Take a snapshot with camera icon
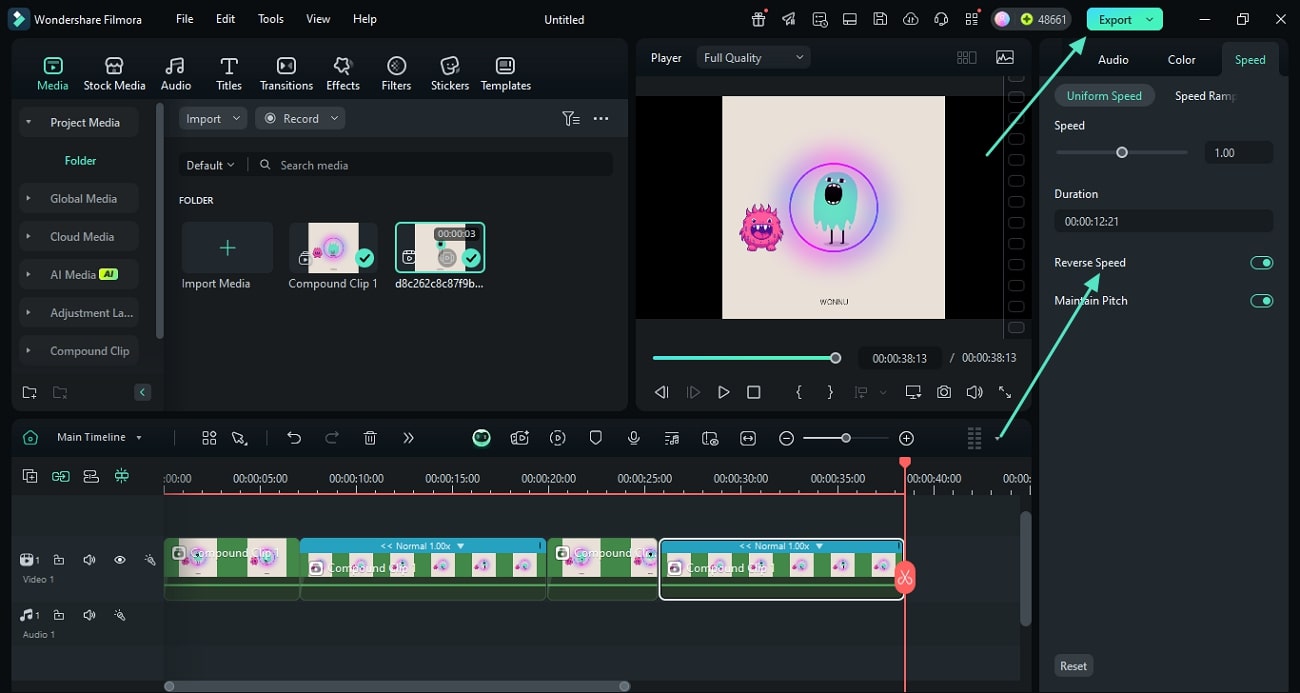 [x=943, y=393]
